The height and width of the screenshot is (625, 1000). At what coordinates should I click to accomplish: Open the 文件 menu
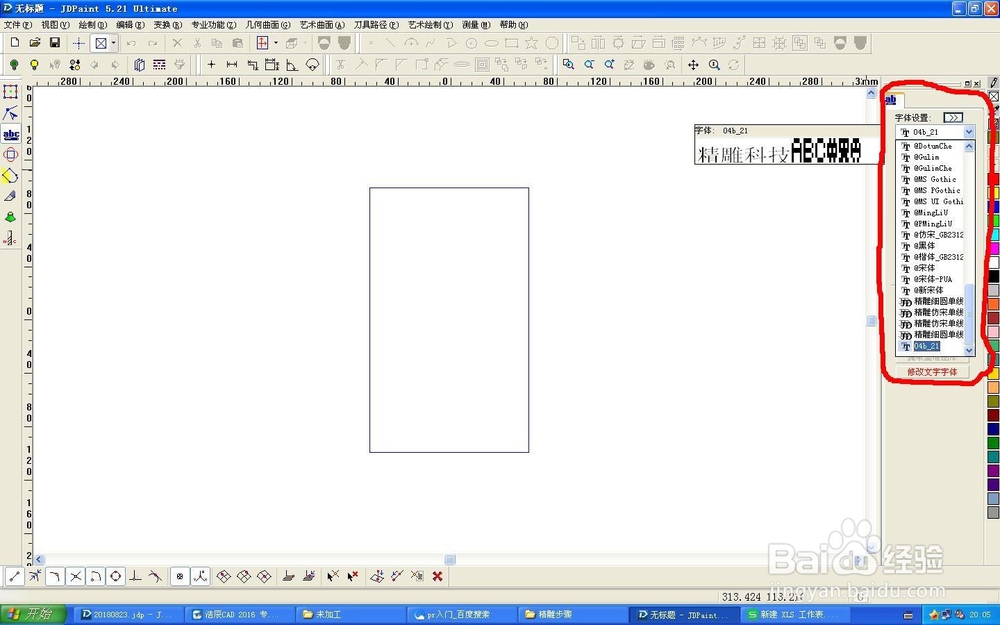18,25
